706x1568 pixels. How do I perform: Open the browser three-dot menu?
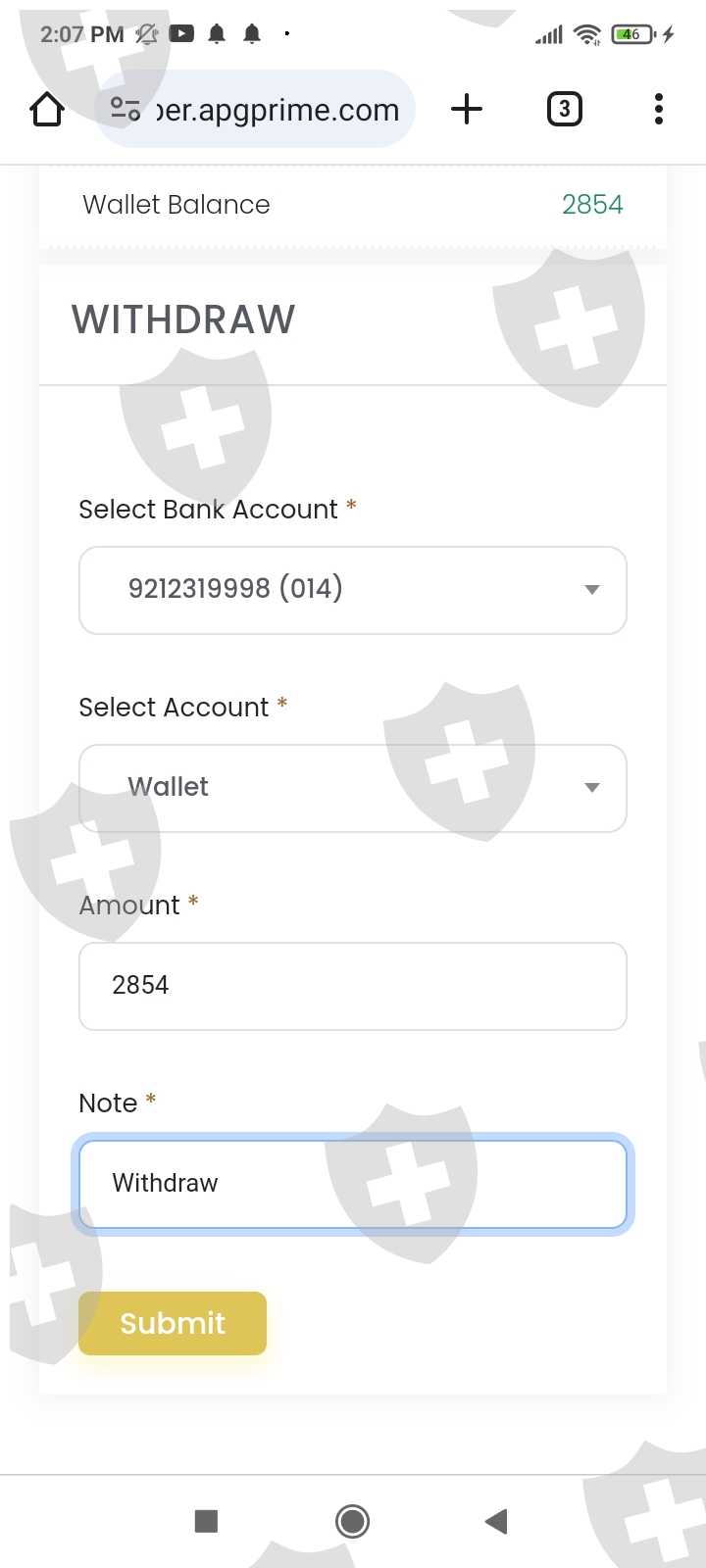(x=659, y=109)
